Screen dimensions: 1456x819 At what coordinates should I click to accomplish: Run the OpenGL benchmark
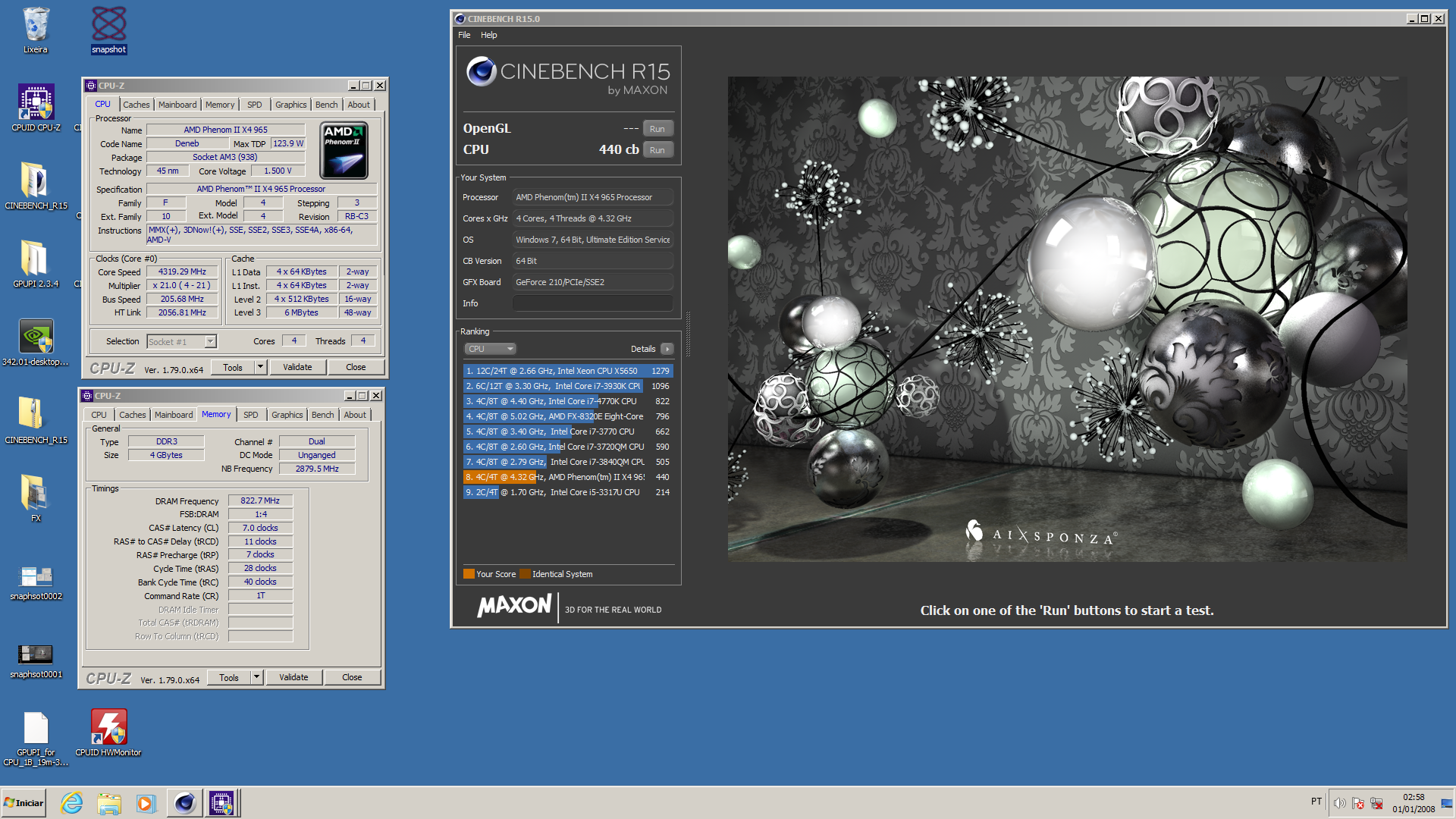pyautogui.click(x=657, y=129)
